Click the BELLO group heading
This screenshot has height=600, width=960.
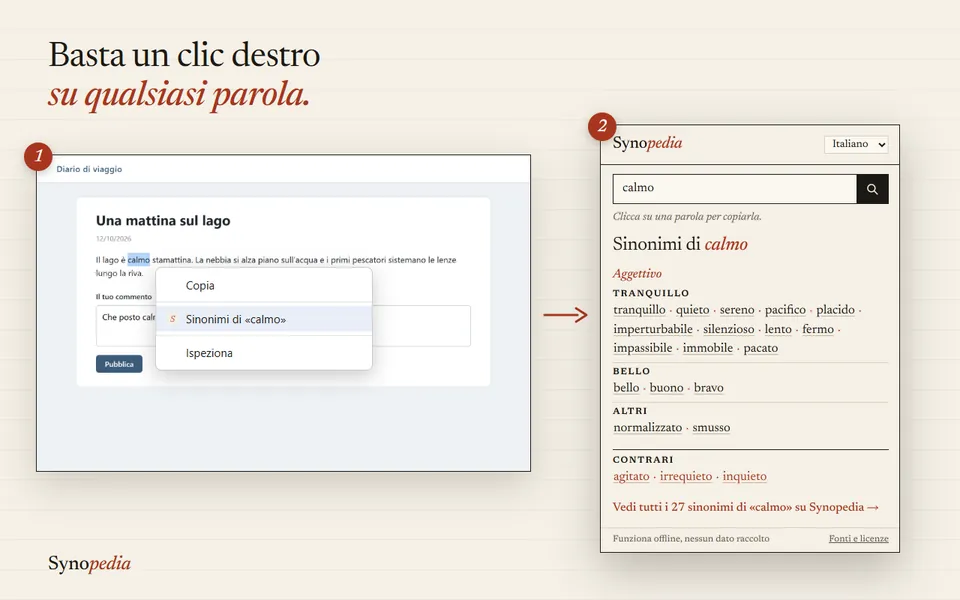(631, 371)
